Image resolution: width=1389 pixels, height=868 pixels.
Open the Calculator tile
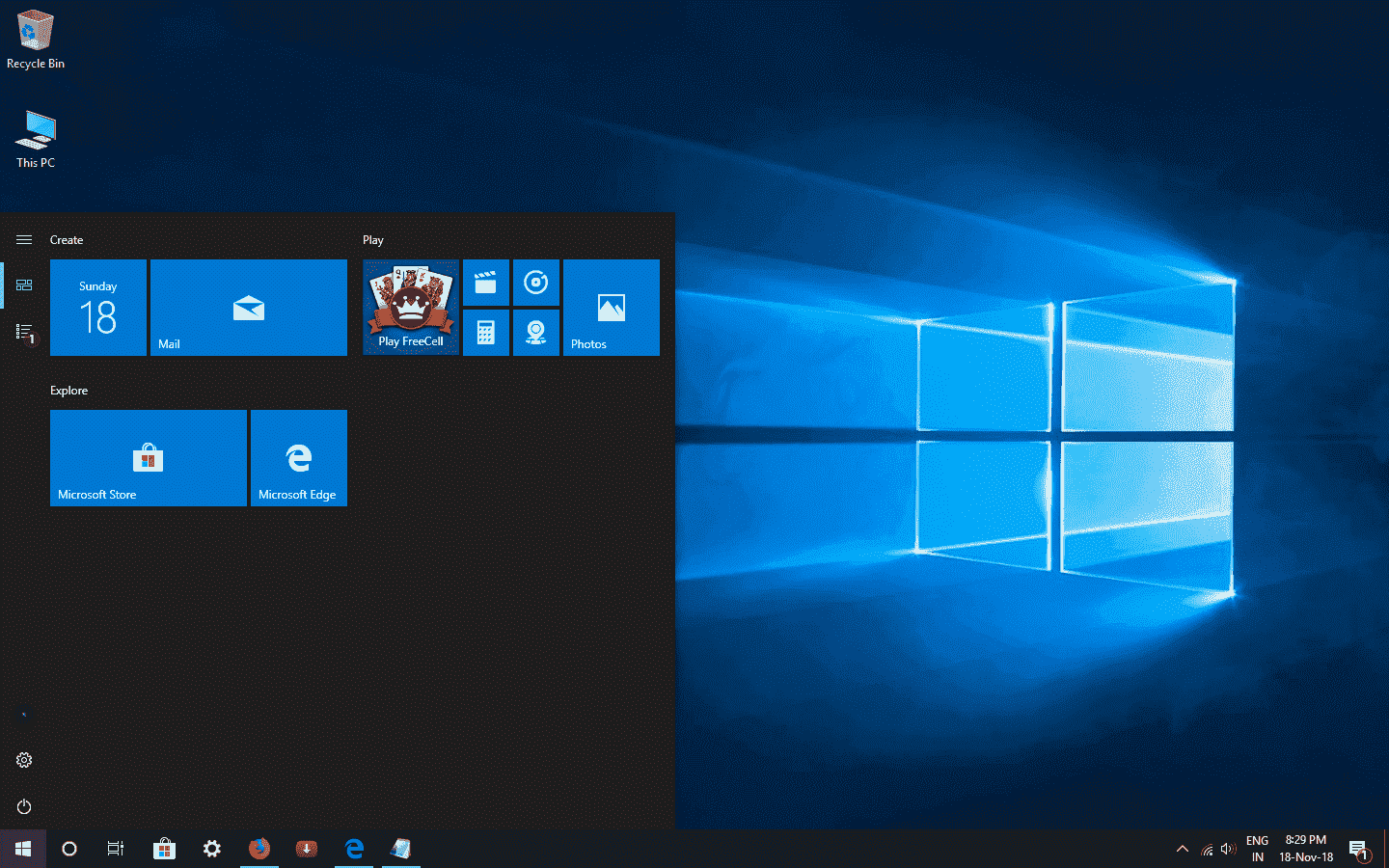coord(486,333)
